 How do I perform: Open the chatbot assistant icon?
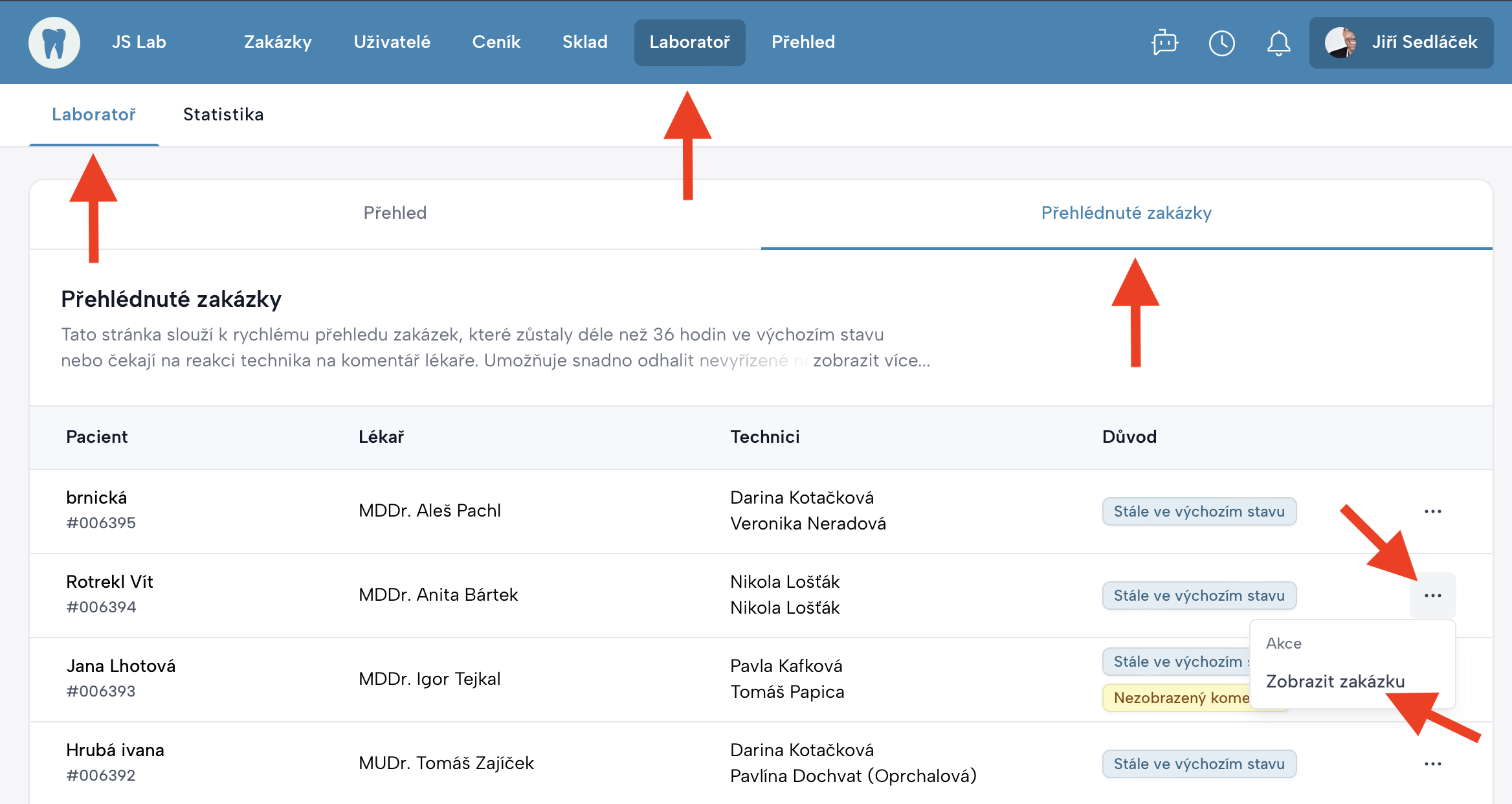tap(1164, 43)
